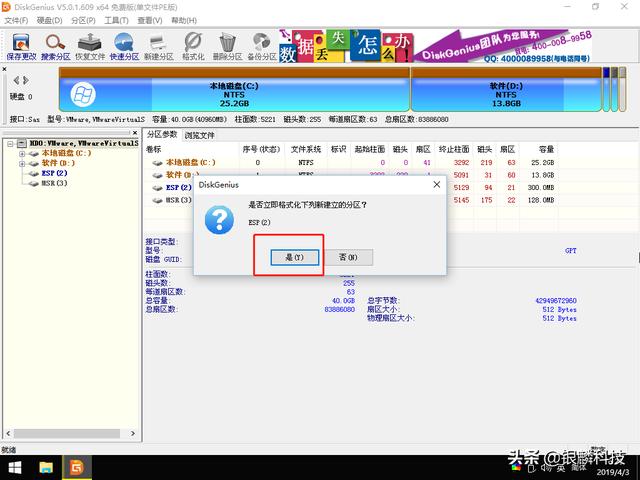Image resolution: width=640 pixels, height=480 pixels.
Task: Click the 格式化 format toolbar icon
Action: (193, 47)
